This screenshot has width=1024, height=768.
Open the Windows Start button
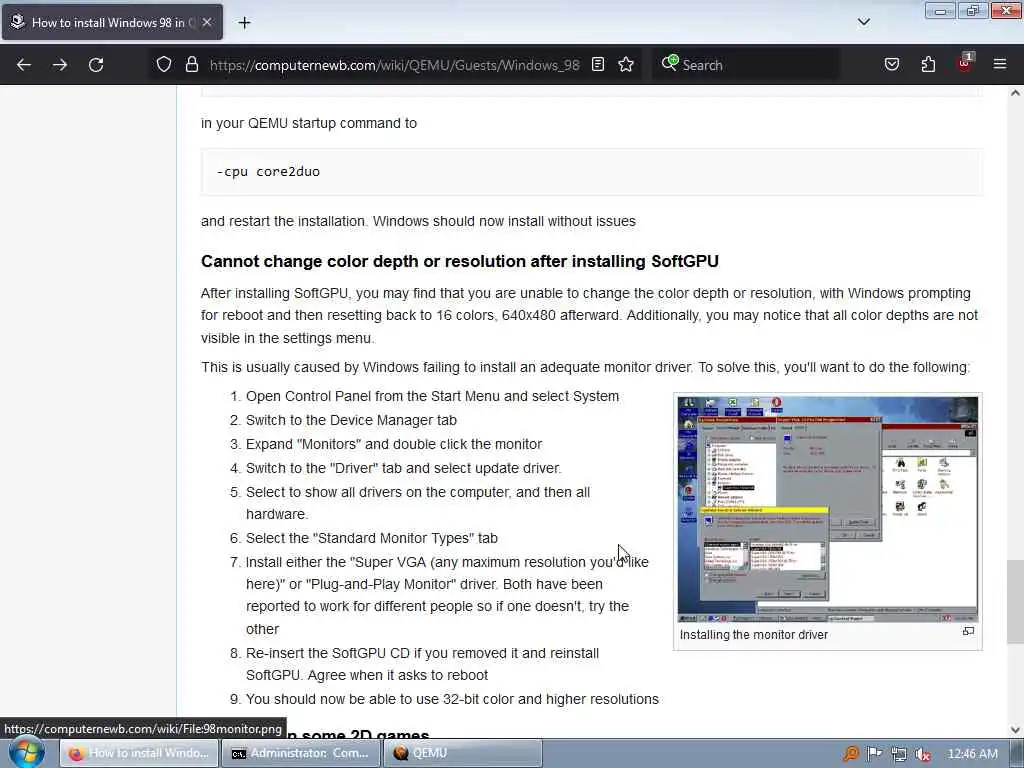tap(26, 753)
